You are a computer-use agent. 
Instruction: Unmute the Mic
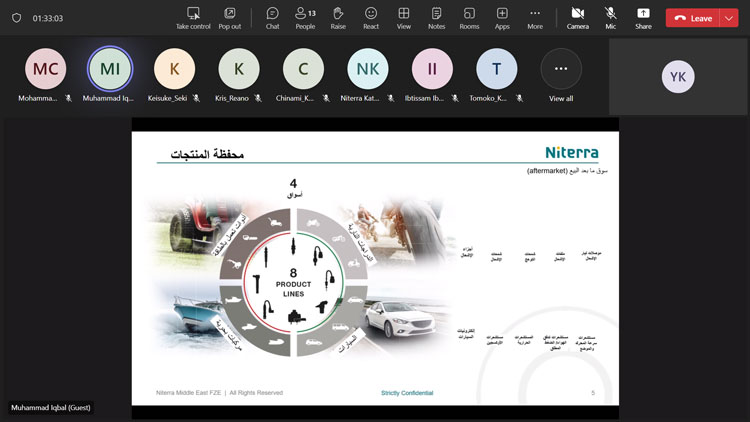[x=610, y=17]
